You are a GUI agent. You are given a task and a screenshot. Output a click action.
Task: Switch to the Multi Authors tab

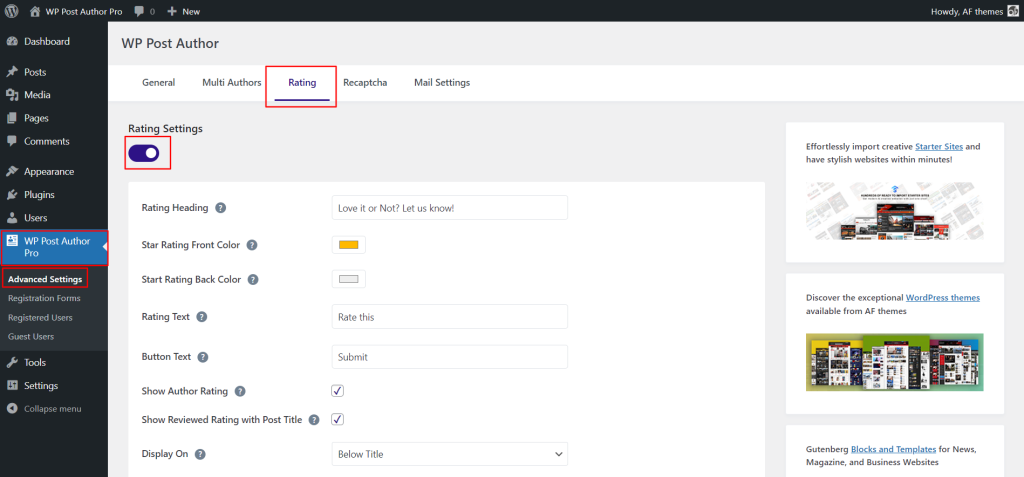coord(232,83)
